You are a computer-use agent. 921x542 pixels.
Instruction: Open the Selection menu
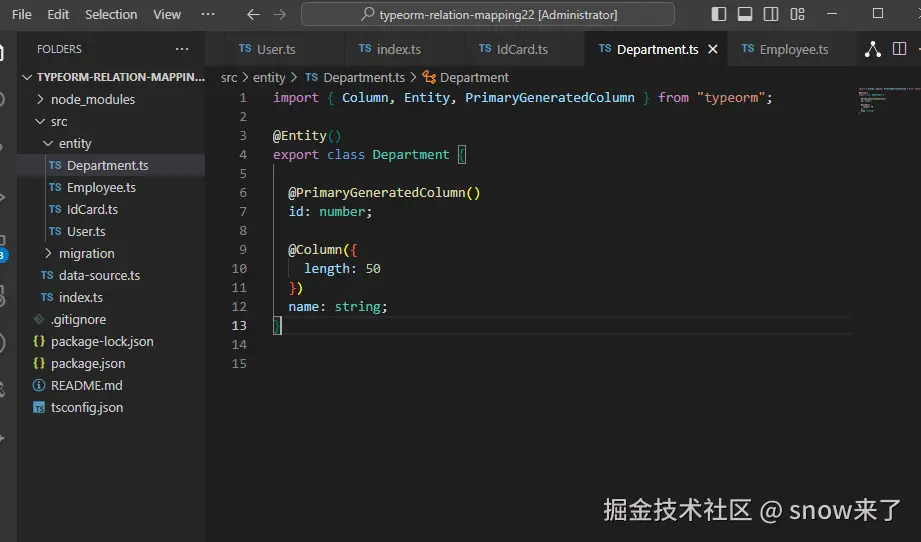tap(111, 14)
